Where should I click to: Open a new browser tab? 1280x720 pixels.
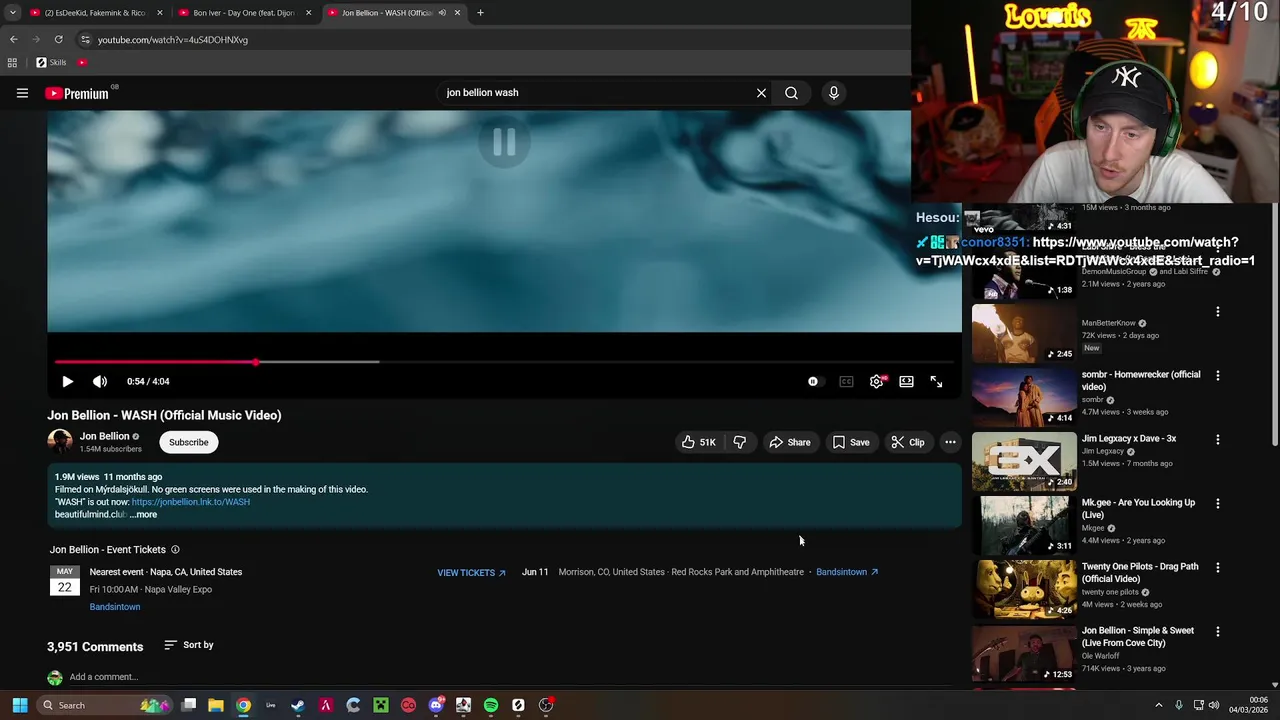tap(480, 13)
